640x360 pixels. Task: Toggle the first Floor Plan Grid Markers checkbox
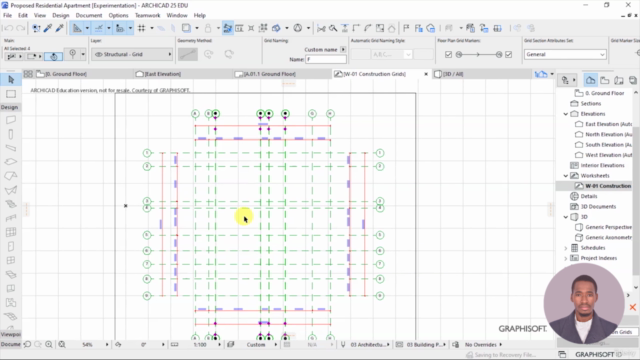[448, 54]
